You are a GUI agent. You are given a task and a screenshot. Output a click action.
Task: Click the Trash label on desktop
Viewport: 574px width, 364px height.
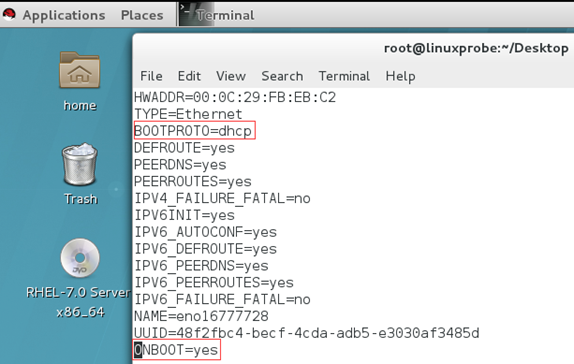(81, 199)
